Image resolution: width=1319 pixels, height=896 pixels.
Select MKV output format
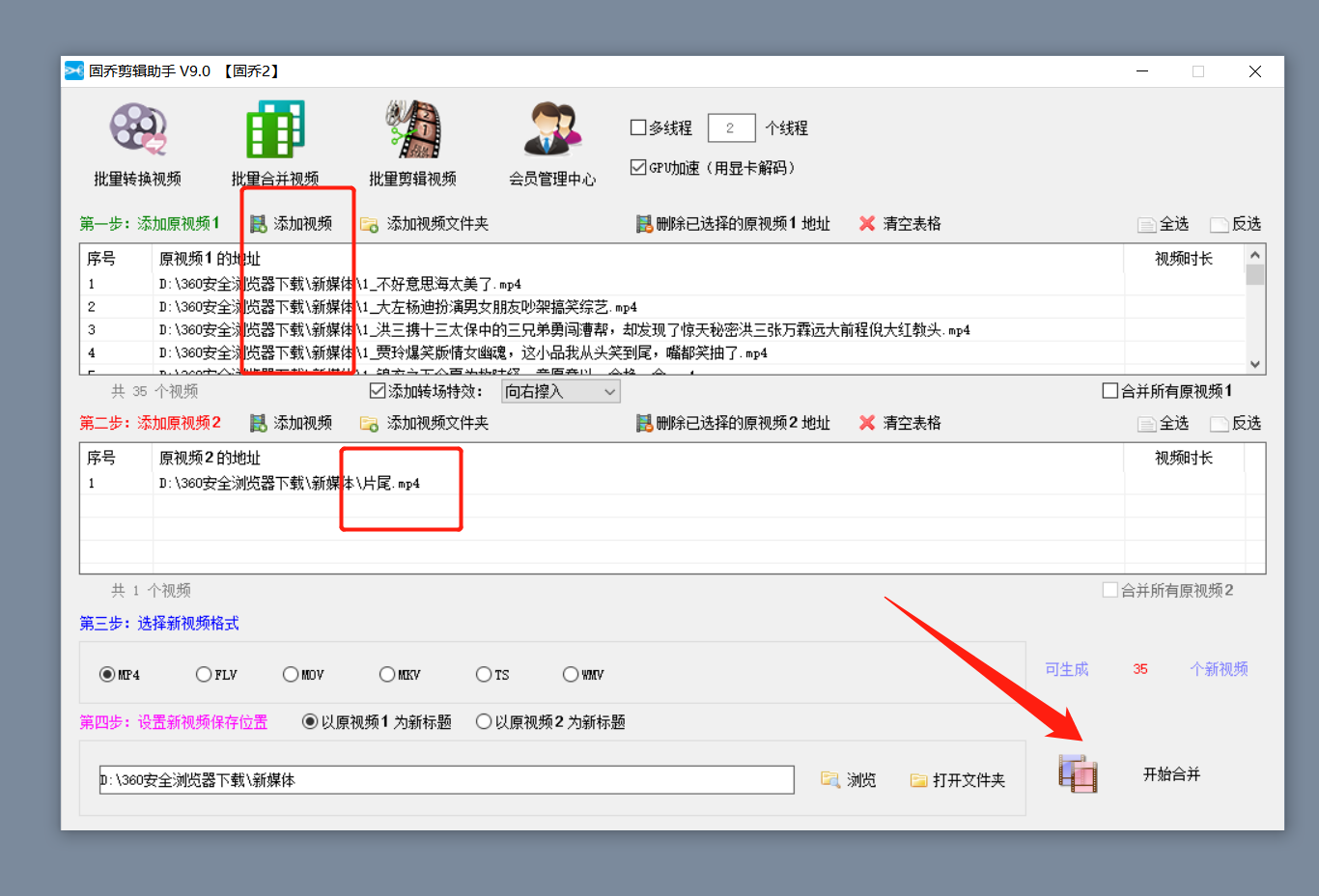click(x=387, y=675)
